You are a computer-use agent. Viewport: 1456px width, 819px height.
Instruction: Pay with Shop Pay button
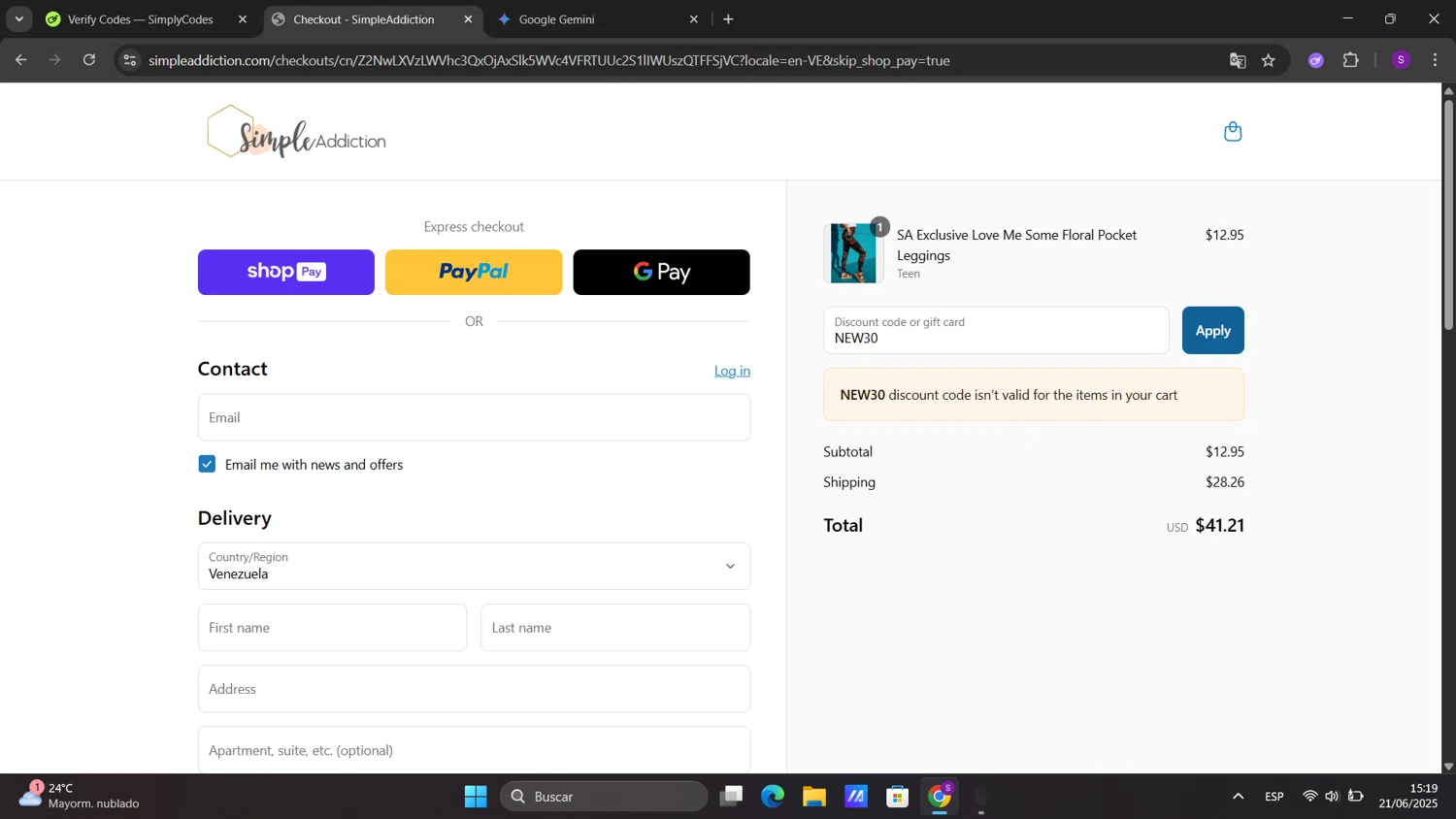286,272
